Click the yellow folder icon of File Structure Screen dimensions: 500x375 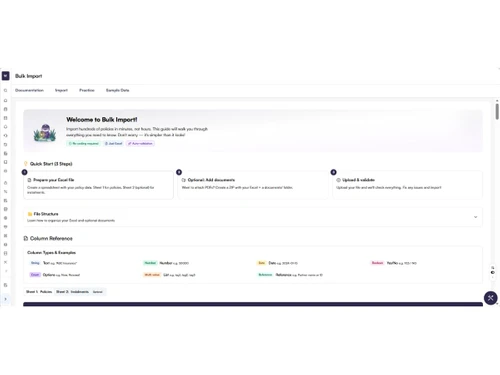(x=30, y=214)
